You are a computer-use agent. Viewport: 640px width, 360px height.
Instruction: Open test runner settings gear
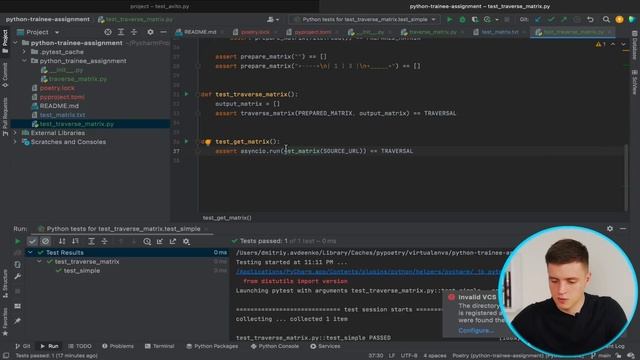coord(186,241)
